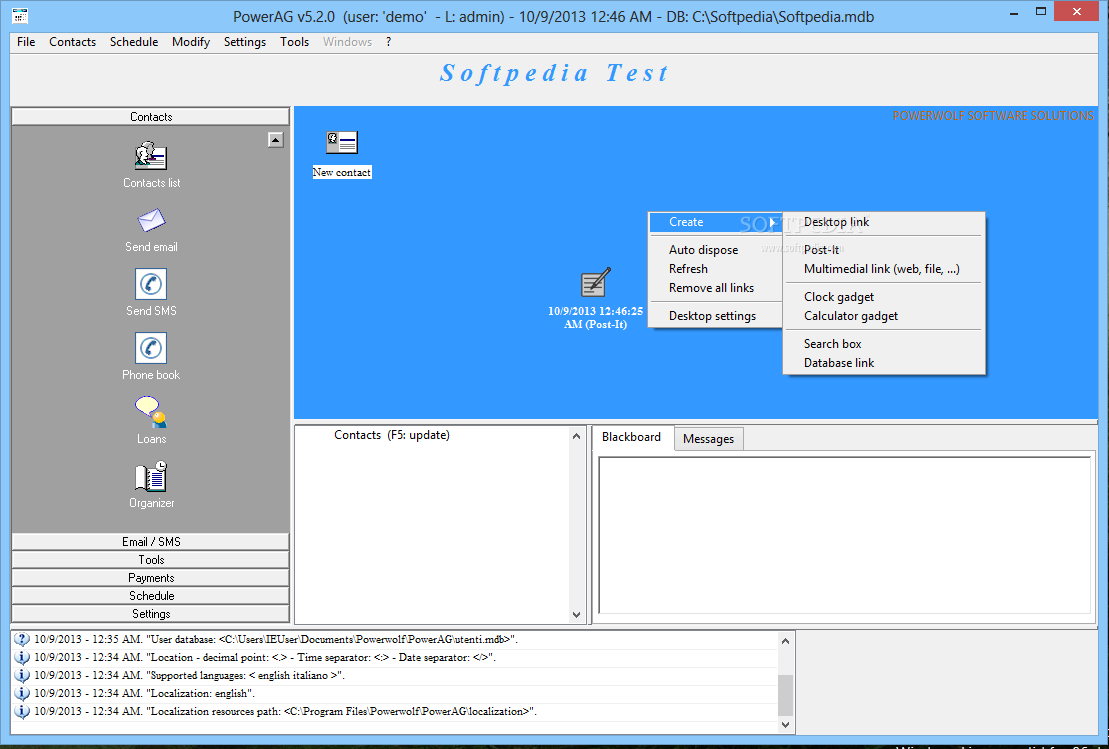Open the Phone book icon
The width and height of the screenshot is (1109, 749).
pos(151,348)
